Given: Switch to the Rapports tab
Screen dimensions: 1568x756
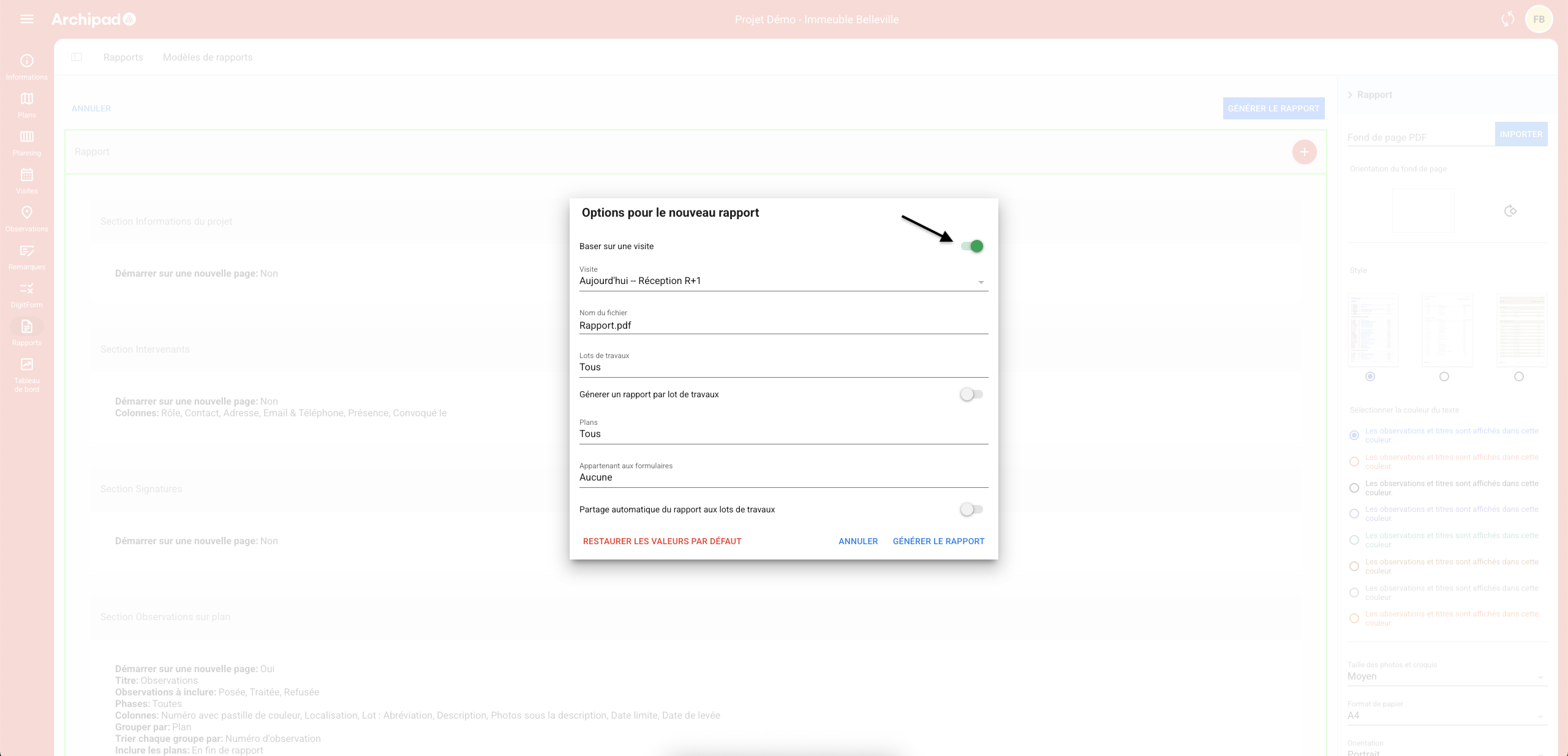Looking at the screenshot, I should point(123,57).
